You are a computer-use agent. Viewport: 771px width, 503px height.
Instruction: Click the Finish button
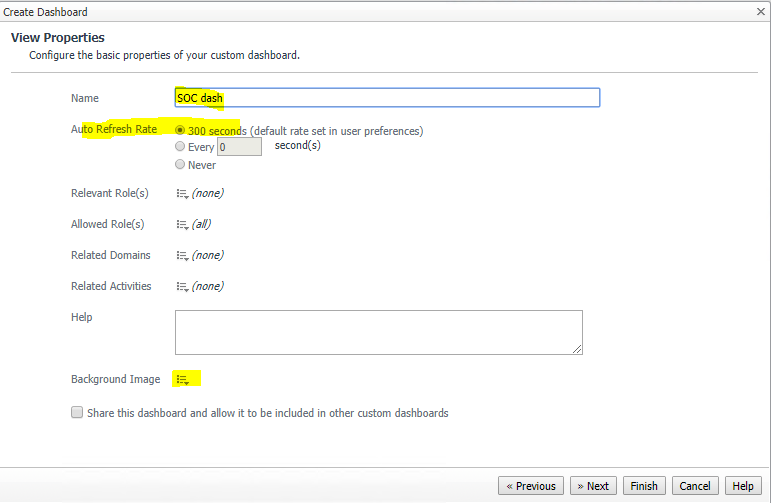coord(644,486)
